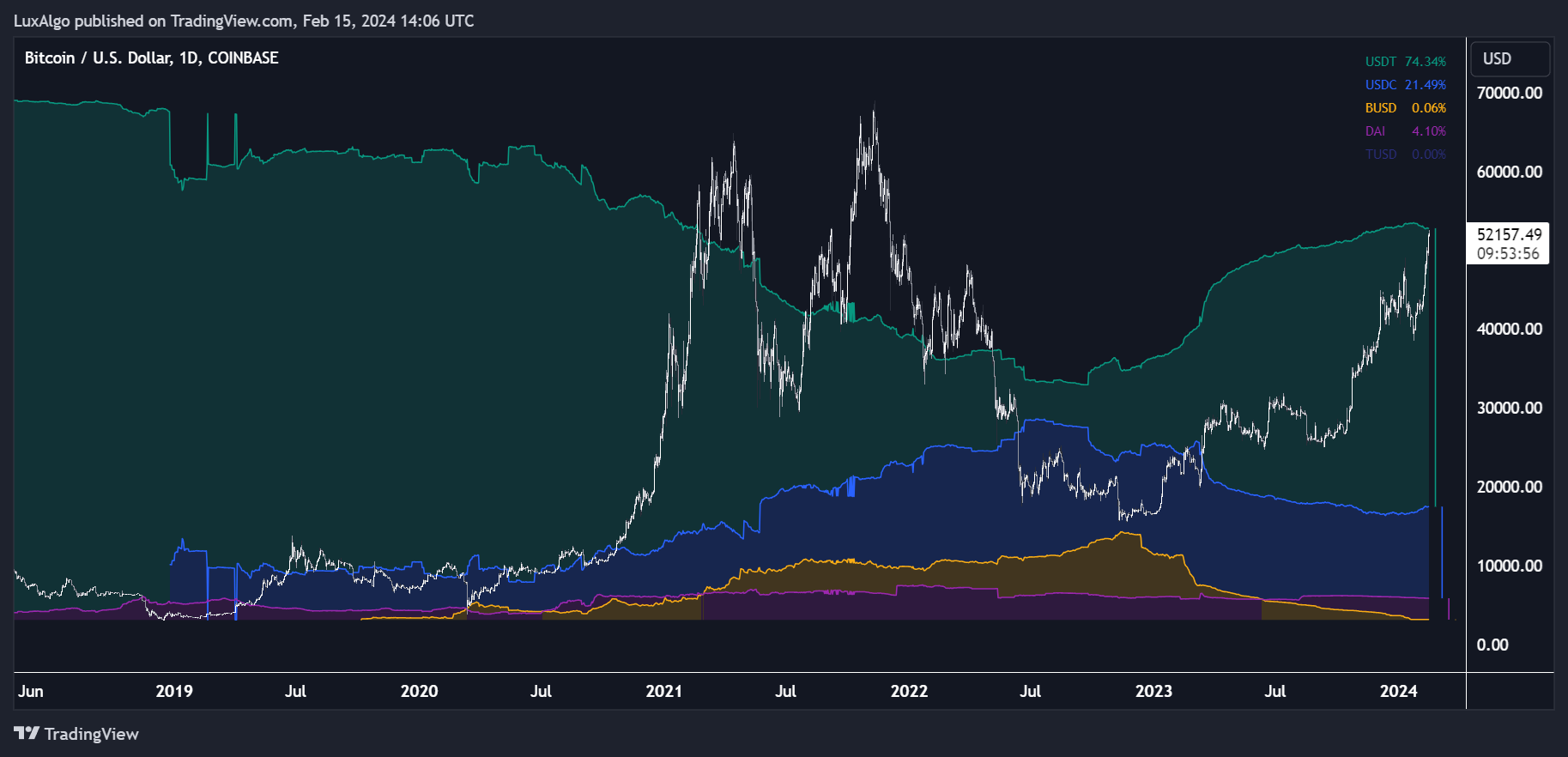
Task: Click the 70000.00 price axis label
Action: pos(1509,93)
